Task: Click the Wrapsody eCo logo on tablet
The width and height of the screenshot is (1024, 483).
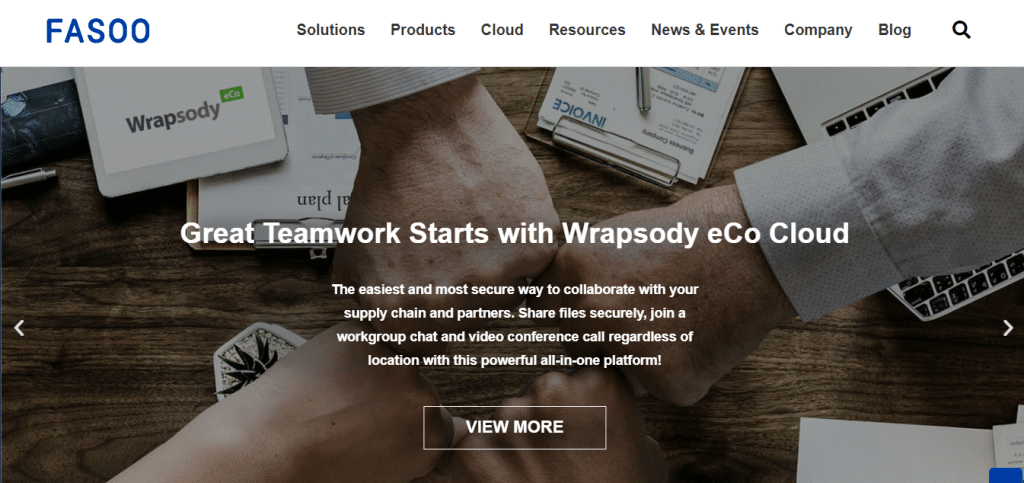Action: tap(184, 113)
